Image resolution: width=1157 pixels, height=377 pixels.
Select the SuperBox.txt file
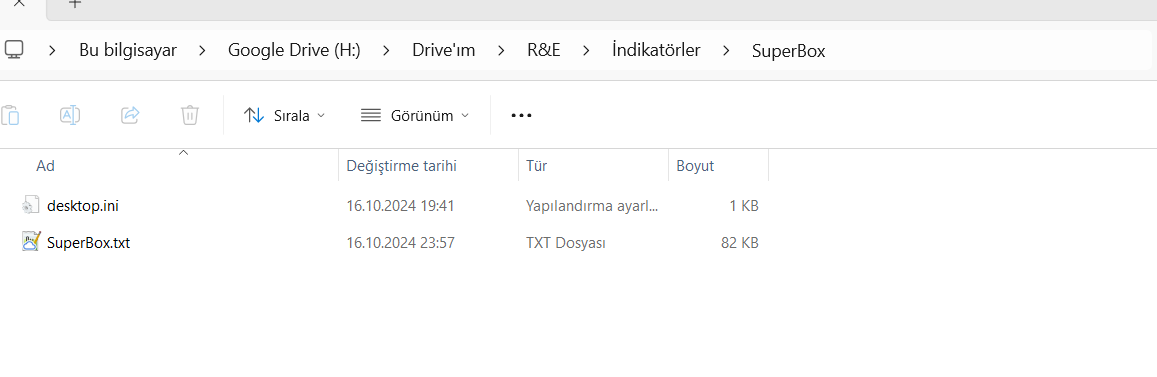(89, 242)
